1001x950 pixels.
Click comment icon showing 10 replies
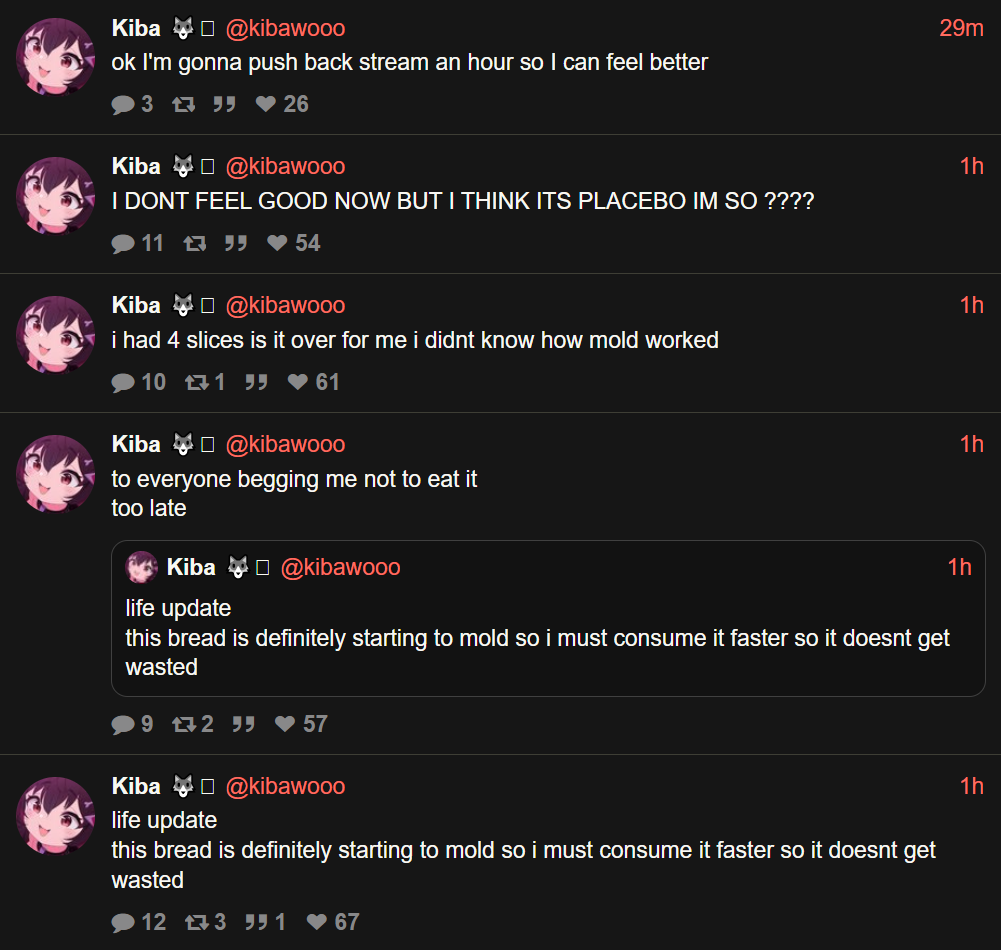123,382
